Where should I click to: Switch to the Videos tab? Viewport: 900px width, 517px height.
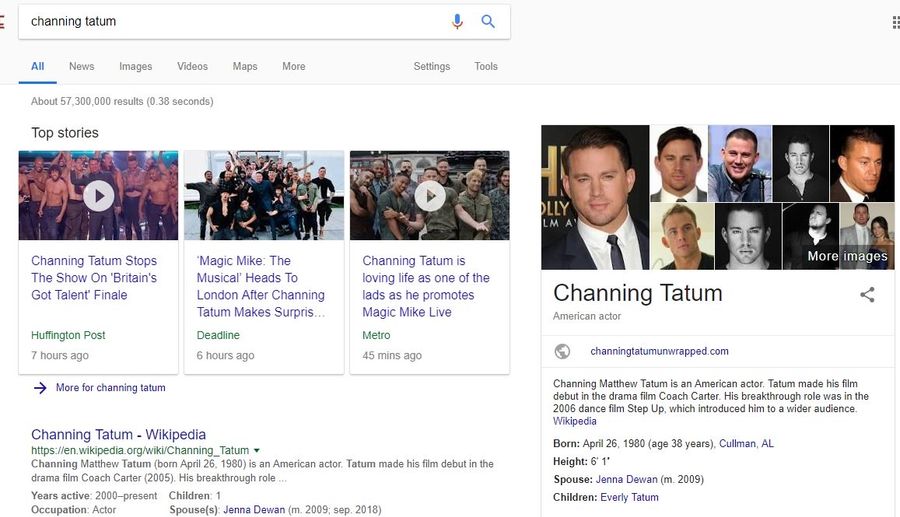pos(192,67)
